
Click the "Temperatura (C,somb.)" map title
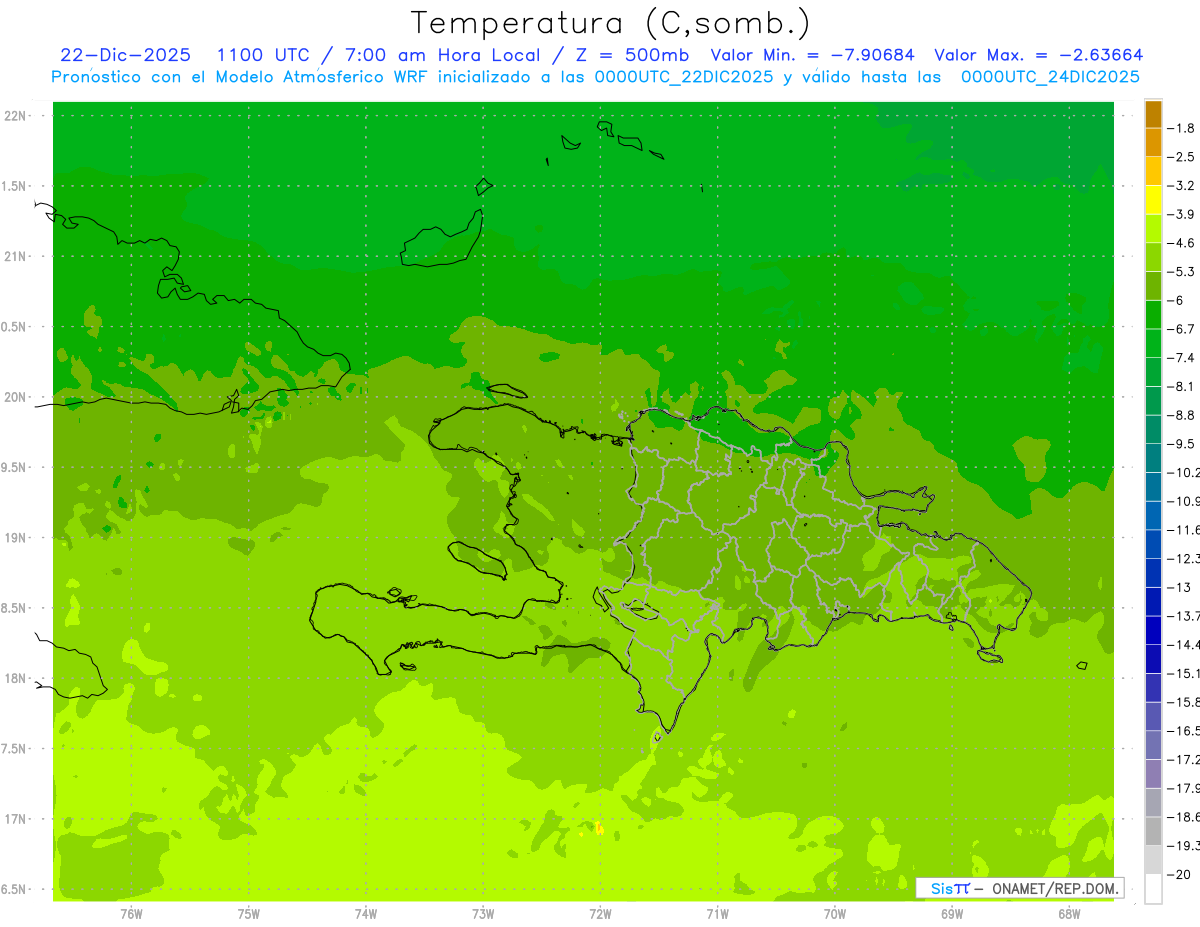[x=611, y=22]
